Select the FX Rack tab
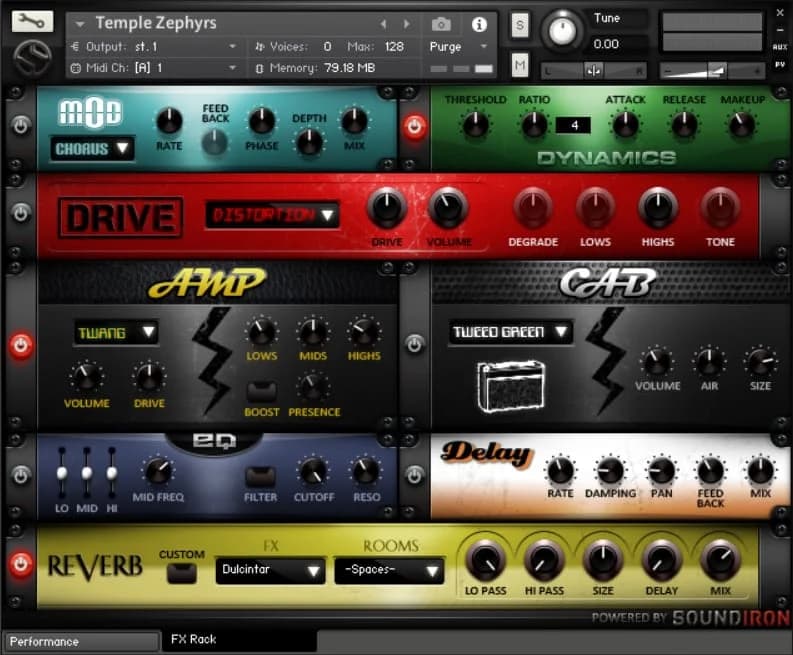Viewport: 793px width, 655px height. pos(238,640)
